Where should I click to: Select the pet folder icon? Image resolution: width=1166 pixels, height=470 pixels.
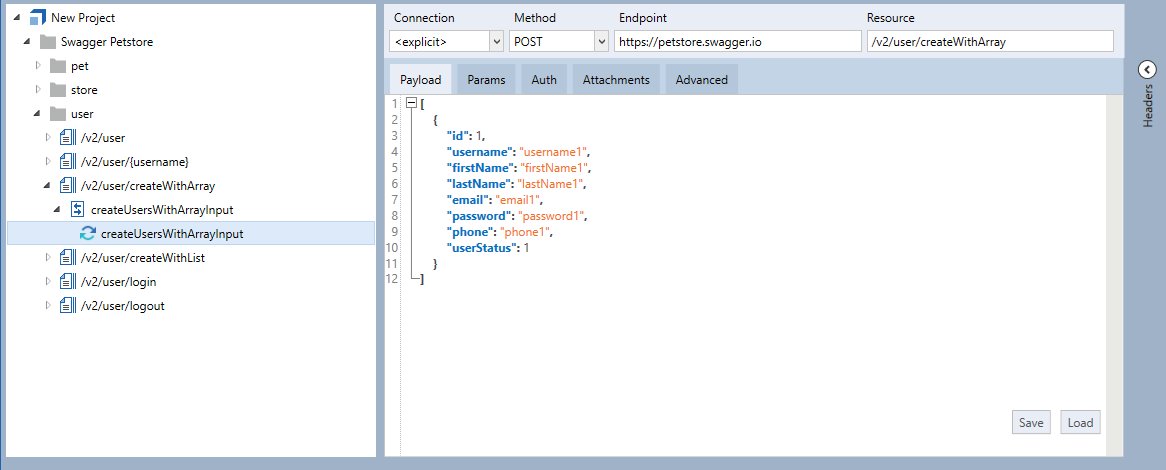(x=58, y=66)
